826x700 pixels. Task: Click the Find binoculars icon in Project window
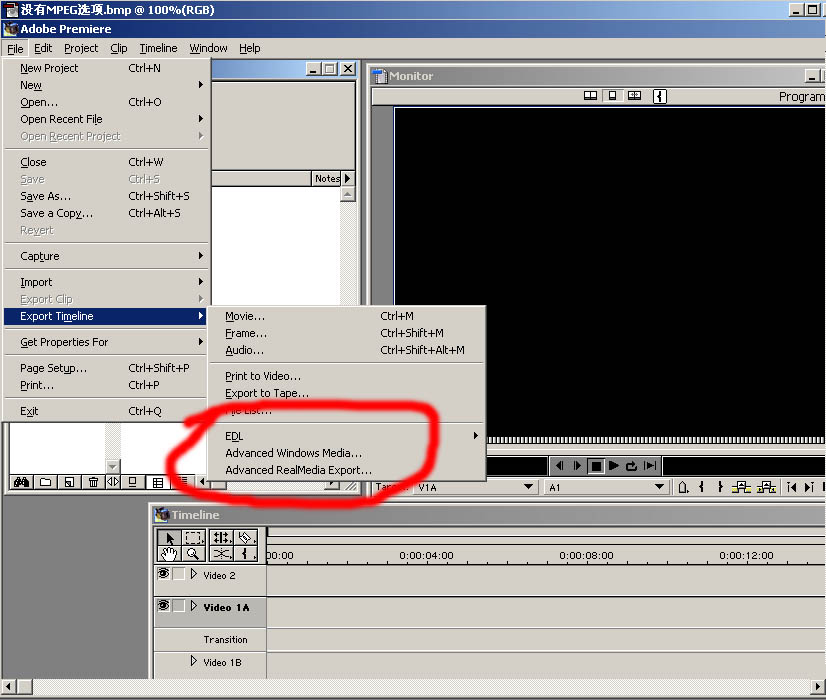pos(22,482)
